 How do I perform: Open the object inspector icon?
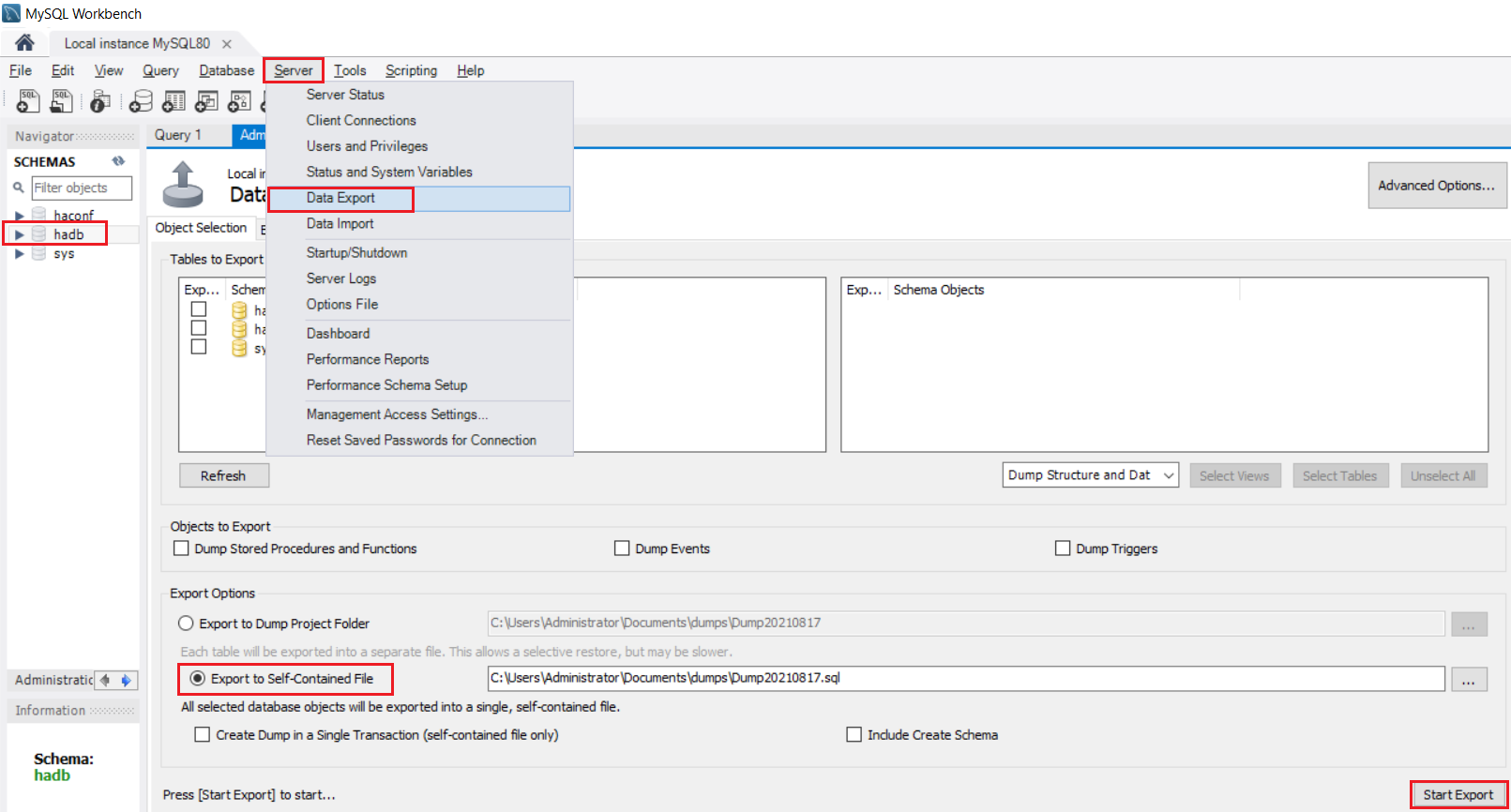click(x=100, y=100)
